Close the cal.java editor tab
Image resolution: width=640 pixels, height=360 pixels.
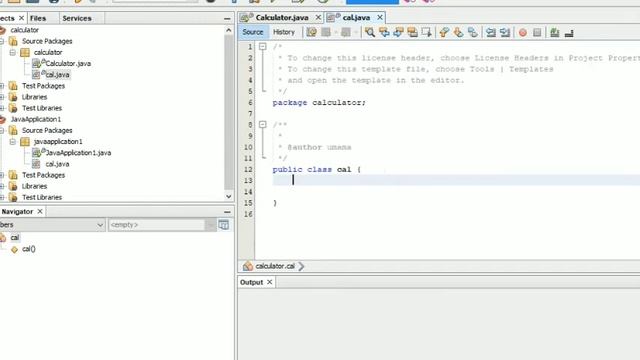coord(380,18)
